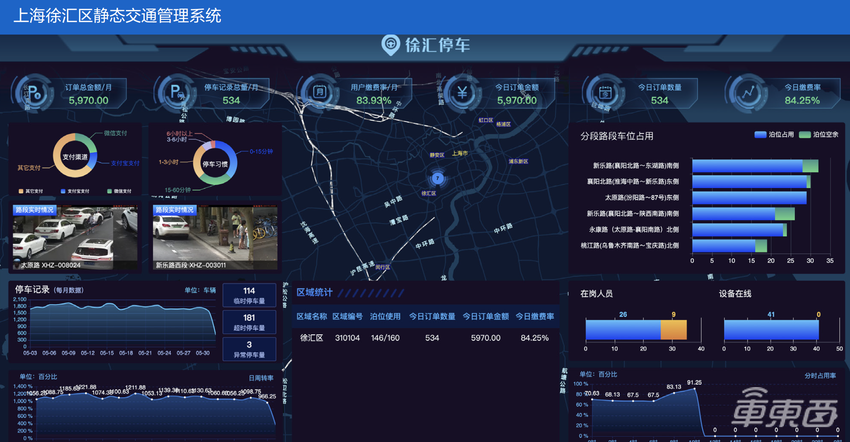Click the trend chart icon beside 今日缴费率
Viewport: 850px width, 442px height.
click(x=748, y=93)
